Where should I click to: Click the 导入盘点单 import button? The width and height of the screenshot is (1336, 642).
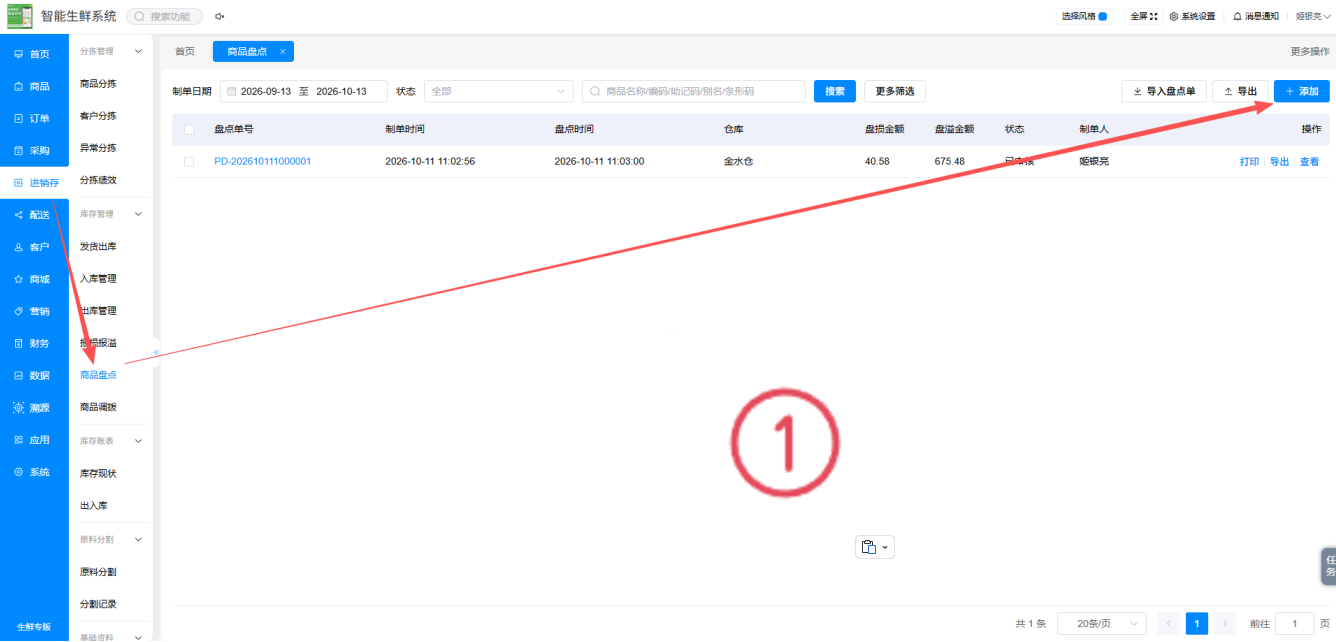point(1164,91)
